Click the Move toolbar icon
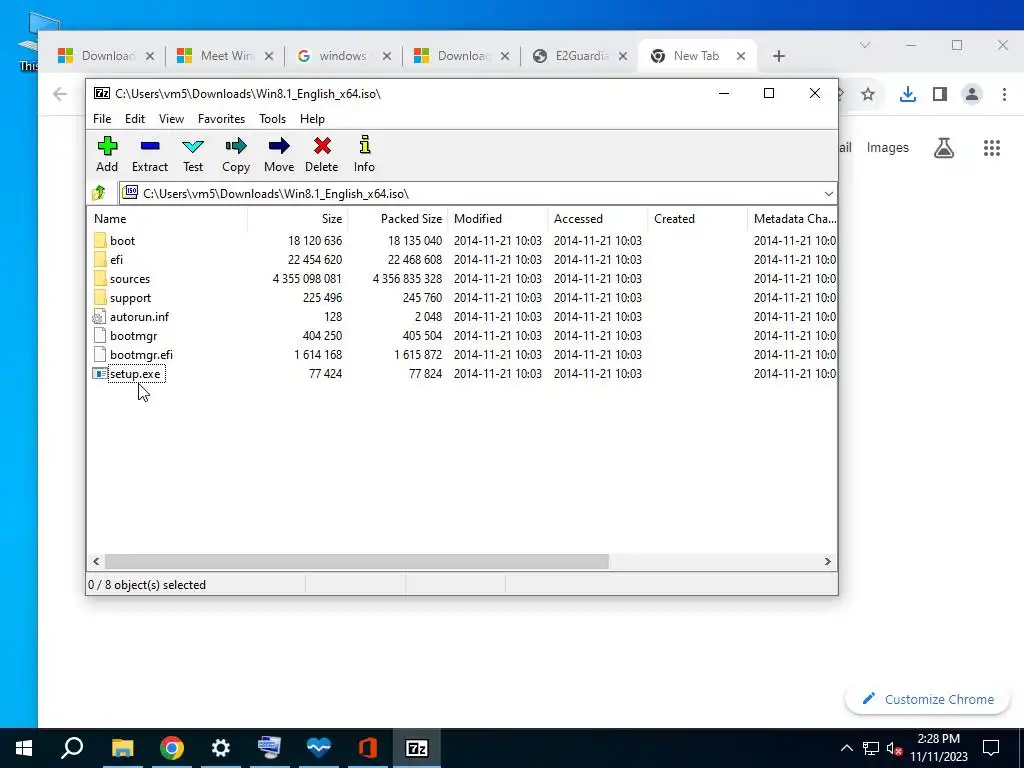The image size is (1024, 768). (279, 146)
